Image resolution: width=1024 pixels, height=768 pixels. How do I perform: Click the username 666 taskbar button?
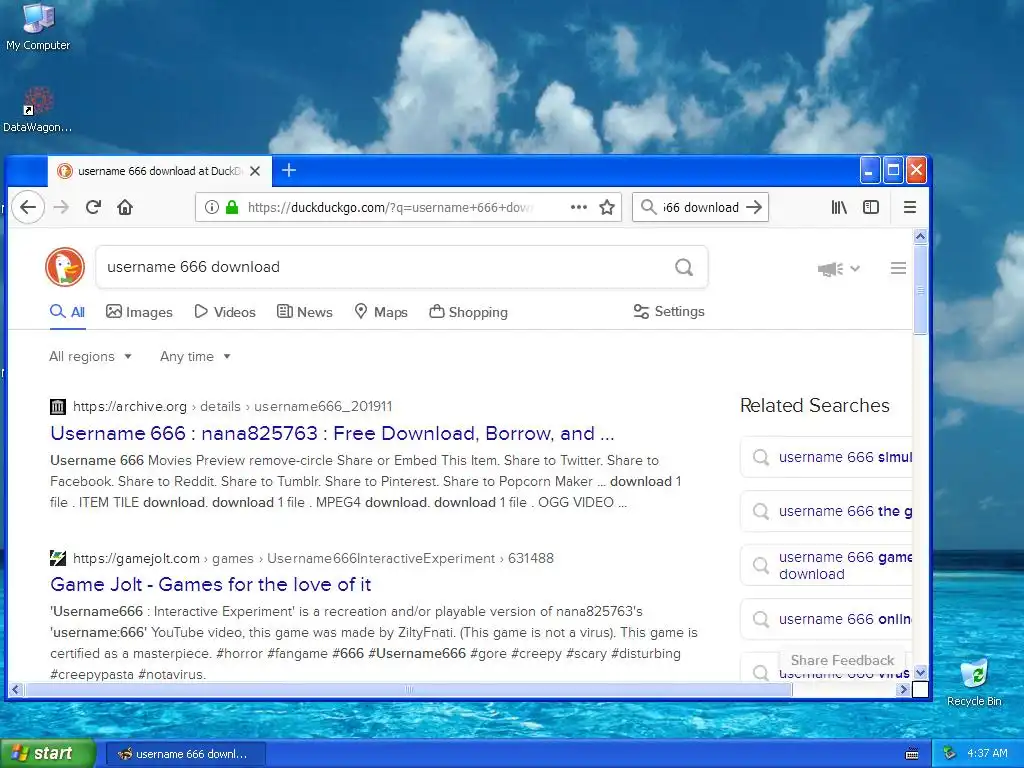pyautogui.click(x=185, y=754)
